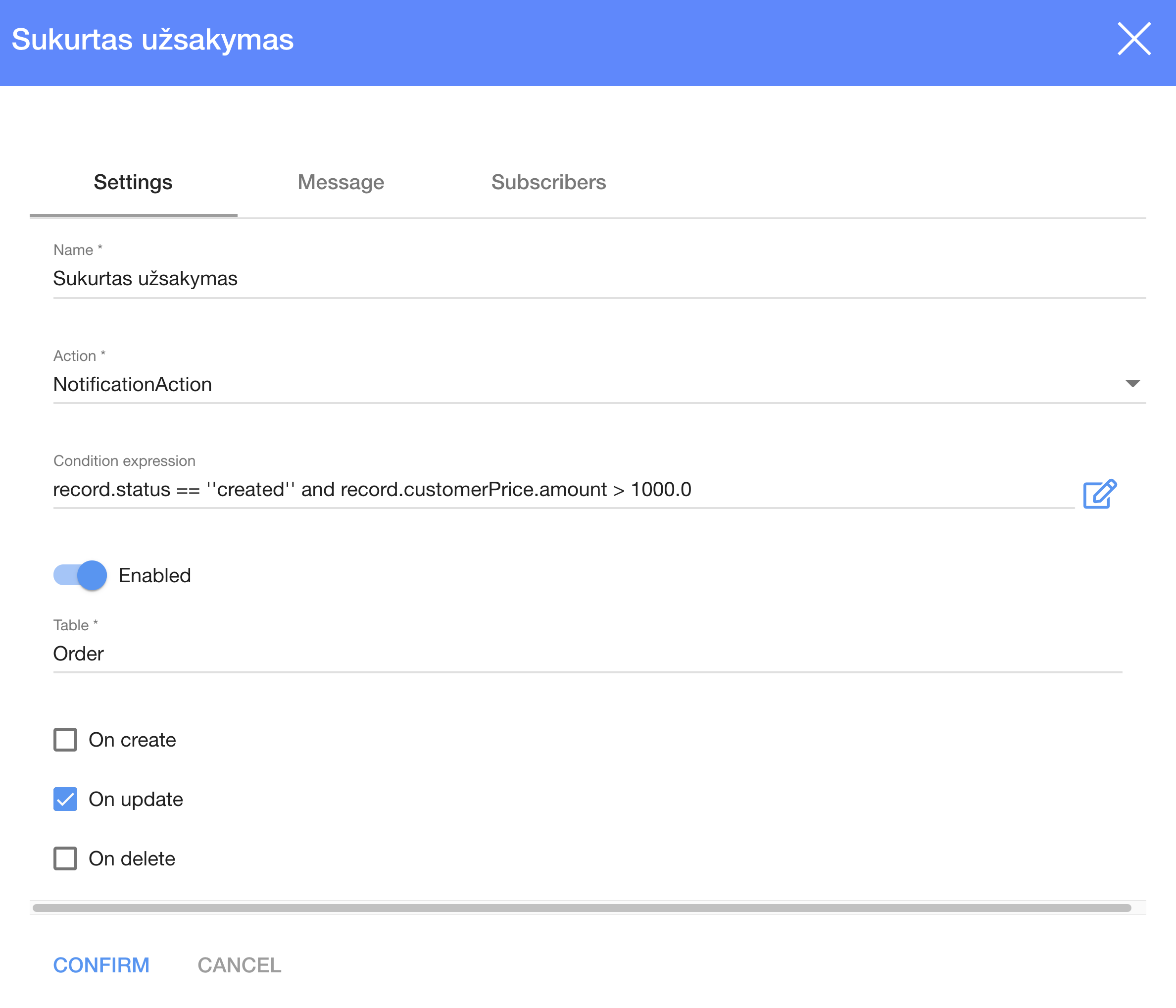
Task: Close the Sukurtas užsakymas dialog
Action: [1133, 39]
